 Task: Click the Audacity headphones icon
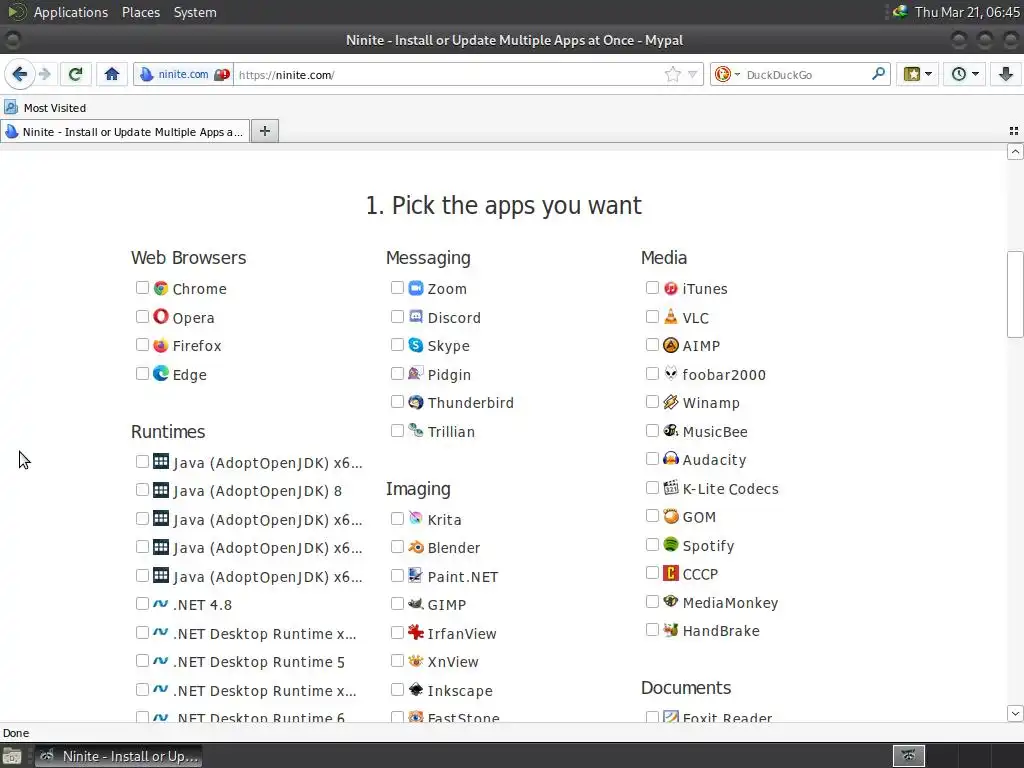tap(671, 459)
